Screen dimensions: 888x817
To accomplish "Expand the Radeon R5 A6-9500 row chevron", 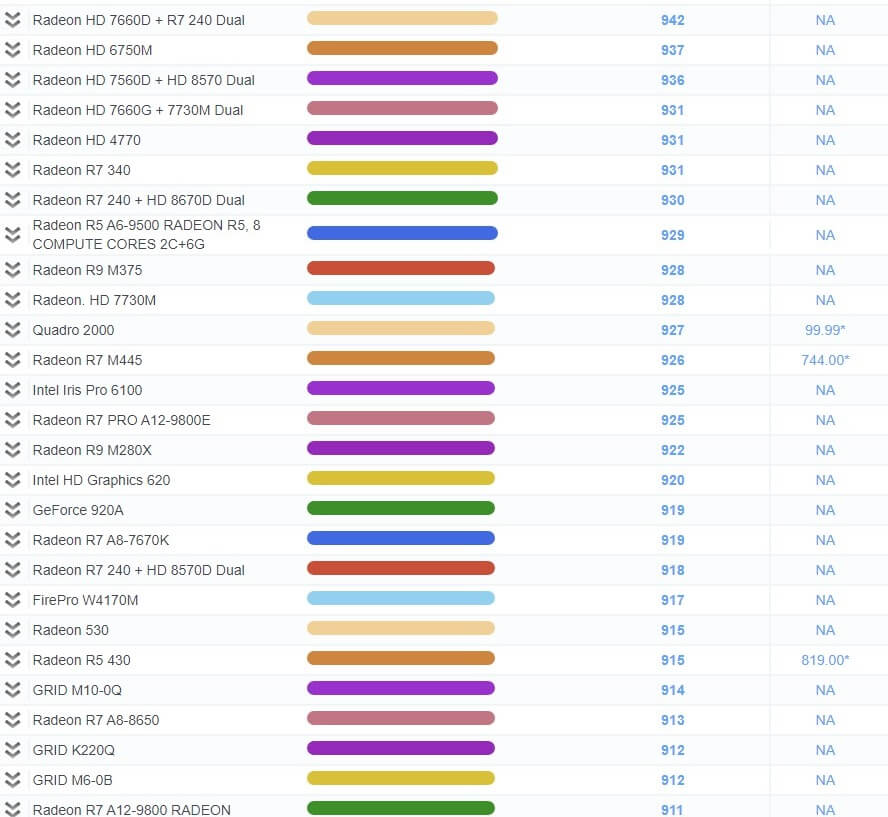I will click(x=12, y=234).
